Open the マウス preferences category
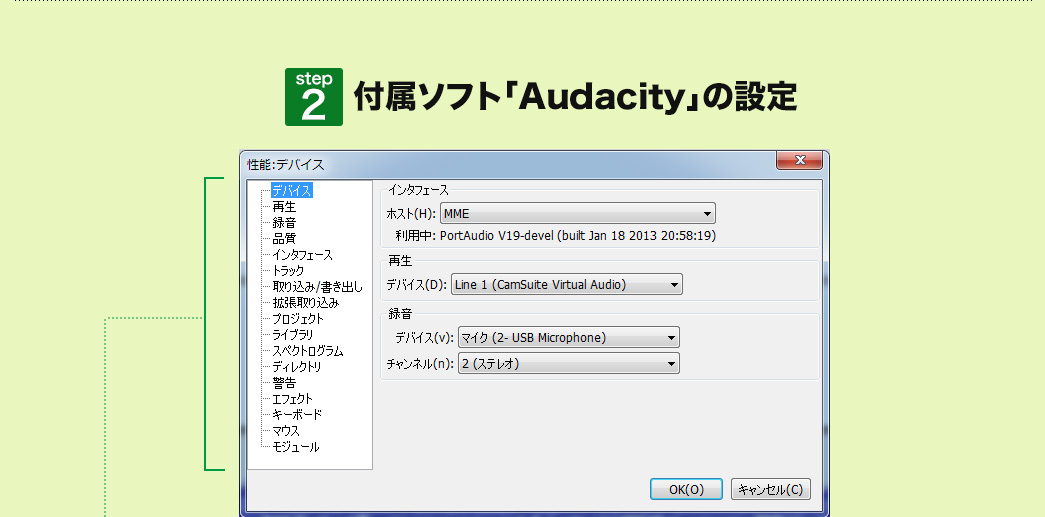 click(286, 430)
